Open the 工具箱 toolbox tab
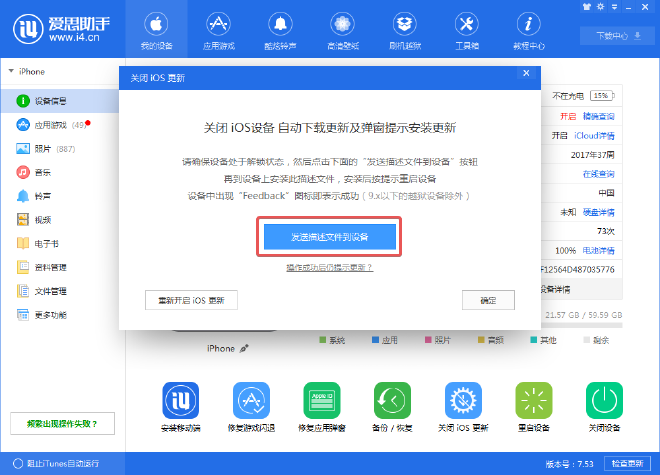The image size is (660, 475). [x=467, y=29]
